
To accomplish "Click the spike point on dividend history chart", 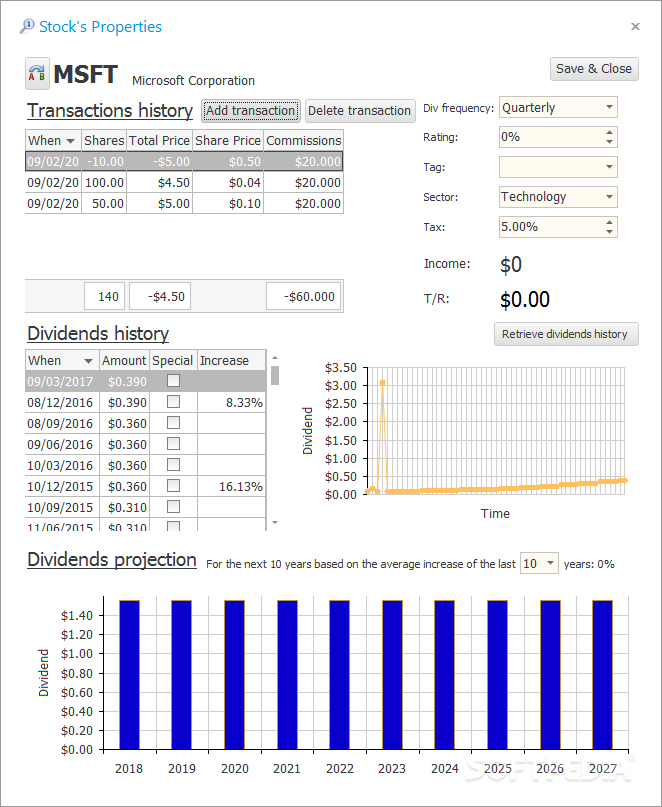I will pyautogui.click(x=382, y=382).
